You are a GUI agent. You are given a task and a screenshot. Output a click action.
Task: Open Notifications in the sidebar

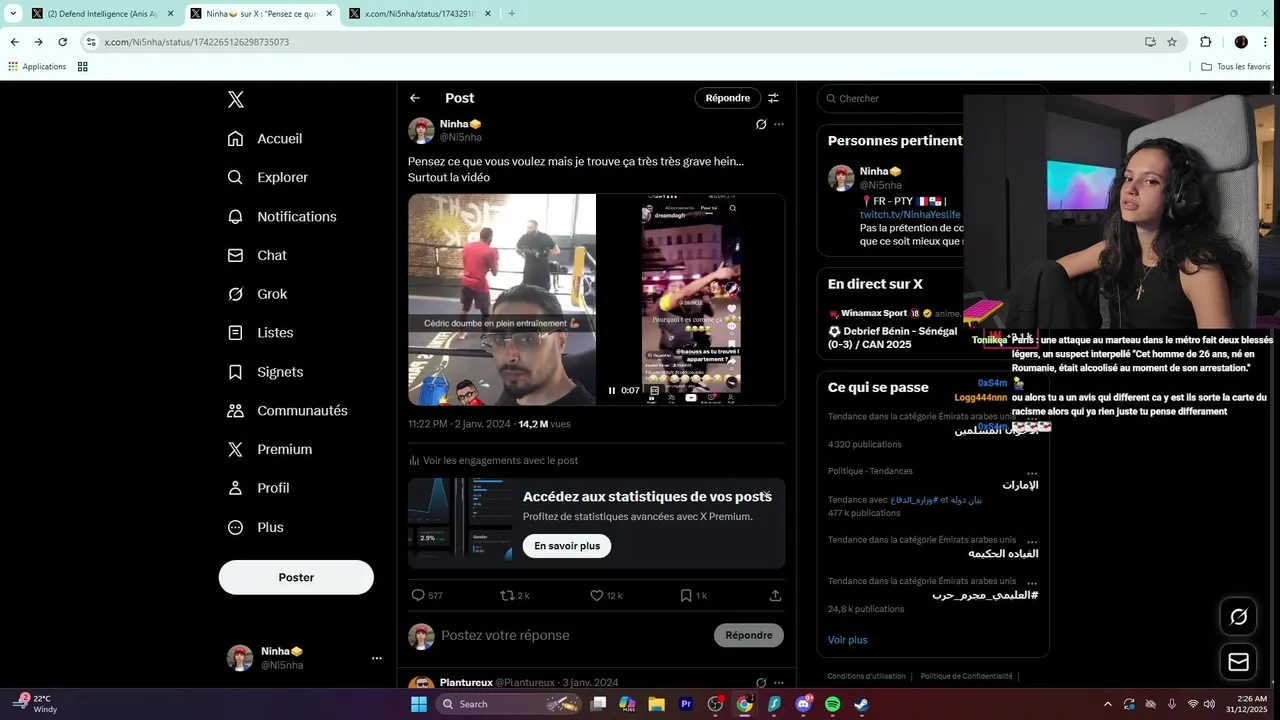(x=282, y=216)
